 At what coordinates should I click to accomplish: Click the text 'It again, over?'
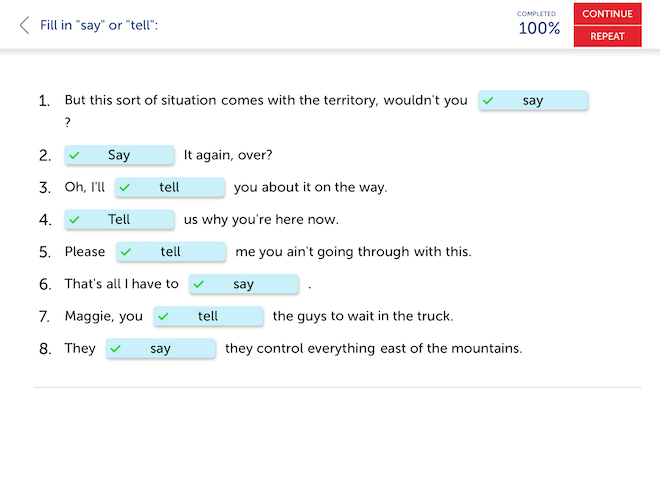(228, 155)
